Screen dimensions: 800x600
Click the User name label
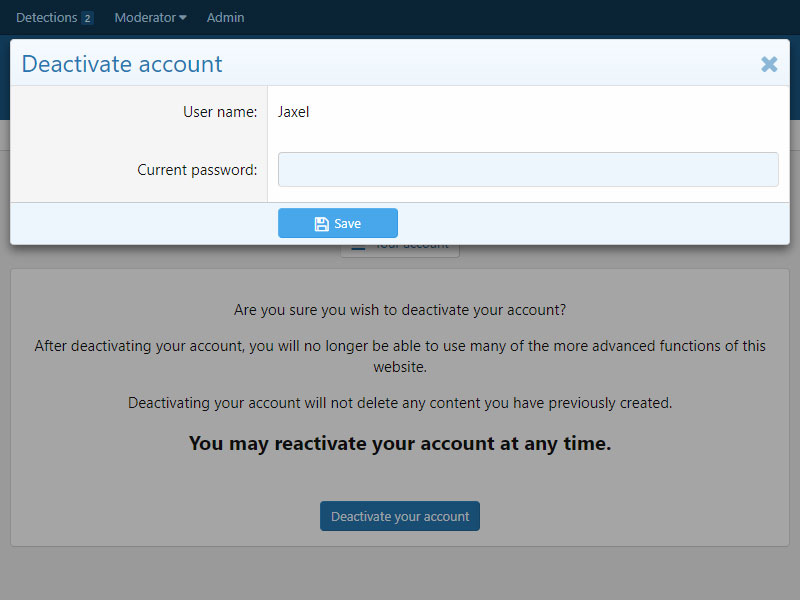pyautogui.click(x=220, y=112)
